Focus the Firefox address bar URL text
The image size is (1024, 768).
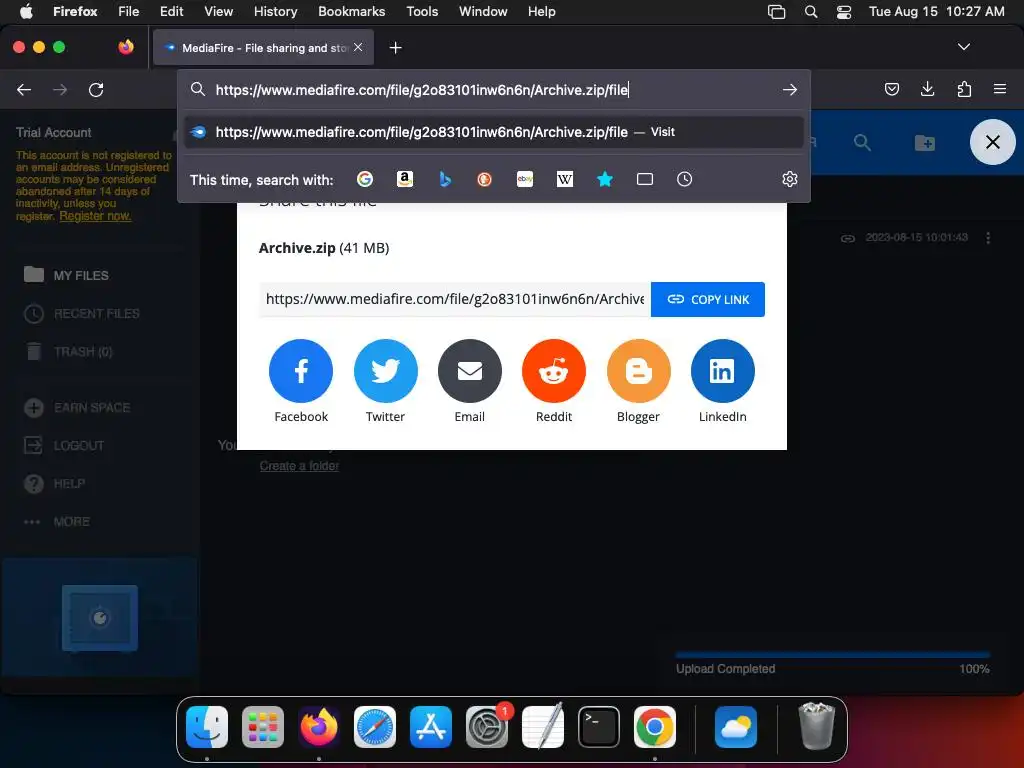tap(422, 90)
